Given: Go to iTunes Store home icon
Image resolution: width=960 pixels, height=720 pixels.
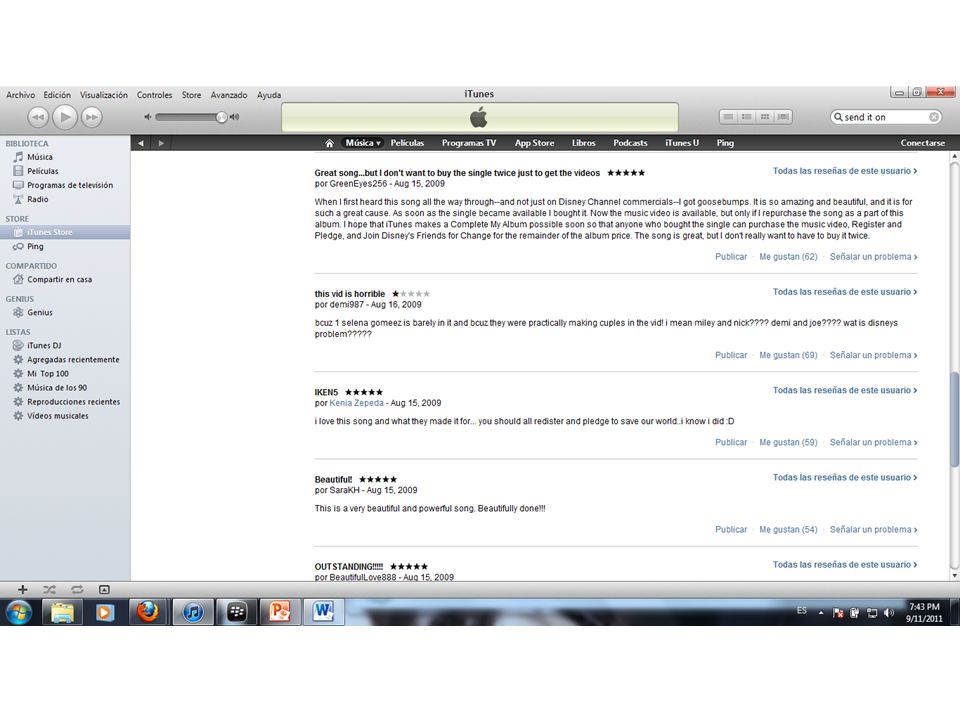Looking at the screenshot, I should pyautogui.click(x=329, y=143).
